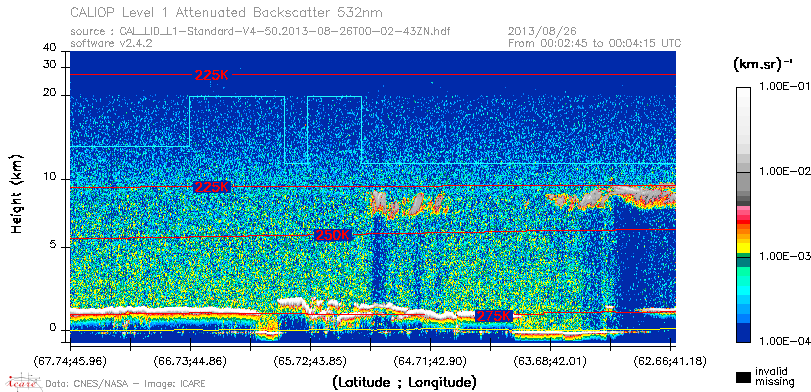Screen dimensions: 811x392
Task: Click the '(Latitude ; Longitude)' axis title
Action: pyautogui.click(x=405, y=382)
